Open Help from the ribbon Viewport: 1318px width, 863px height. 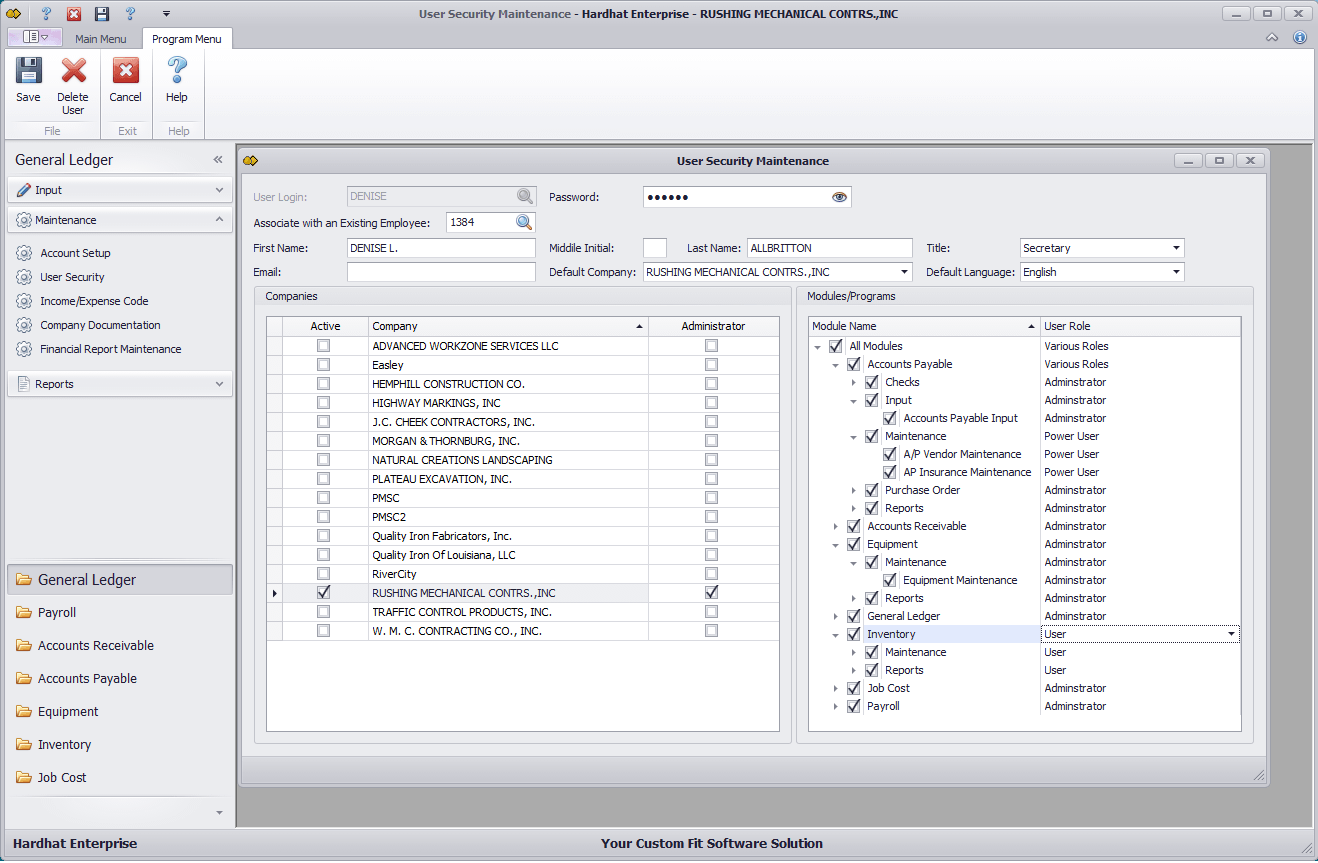[177, 80]
